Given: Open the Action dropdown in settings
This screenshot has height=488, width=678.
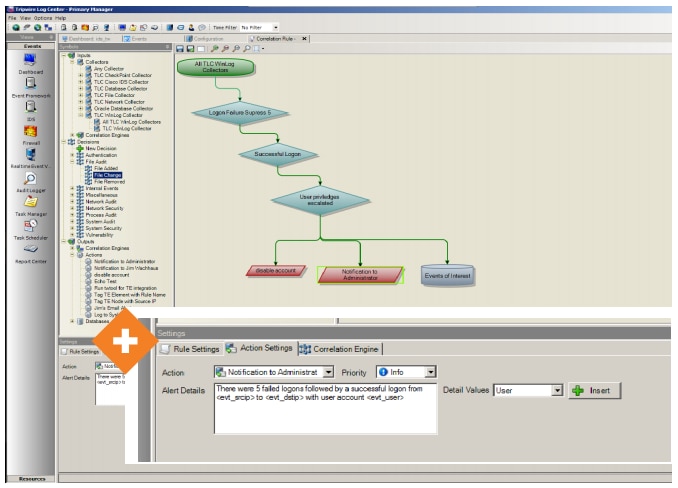Looking at the screenshot, I should pyautogui.click(x=329, y=372).
